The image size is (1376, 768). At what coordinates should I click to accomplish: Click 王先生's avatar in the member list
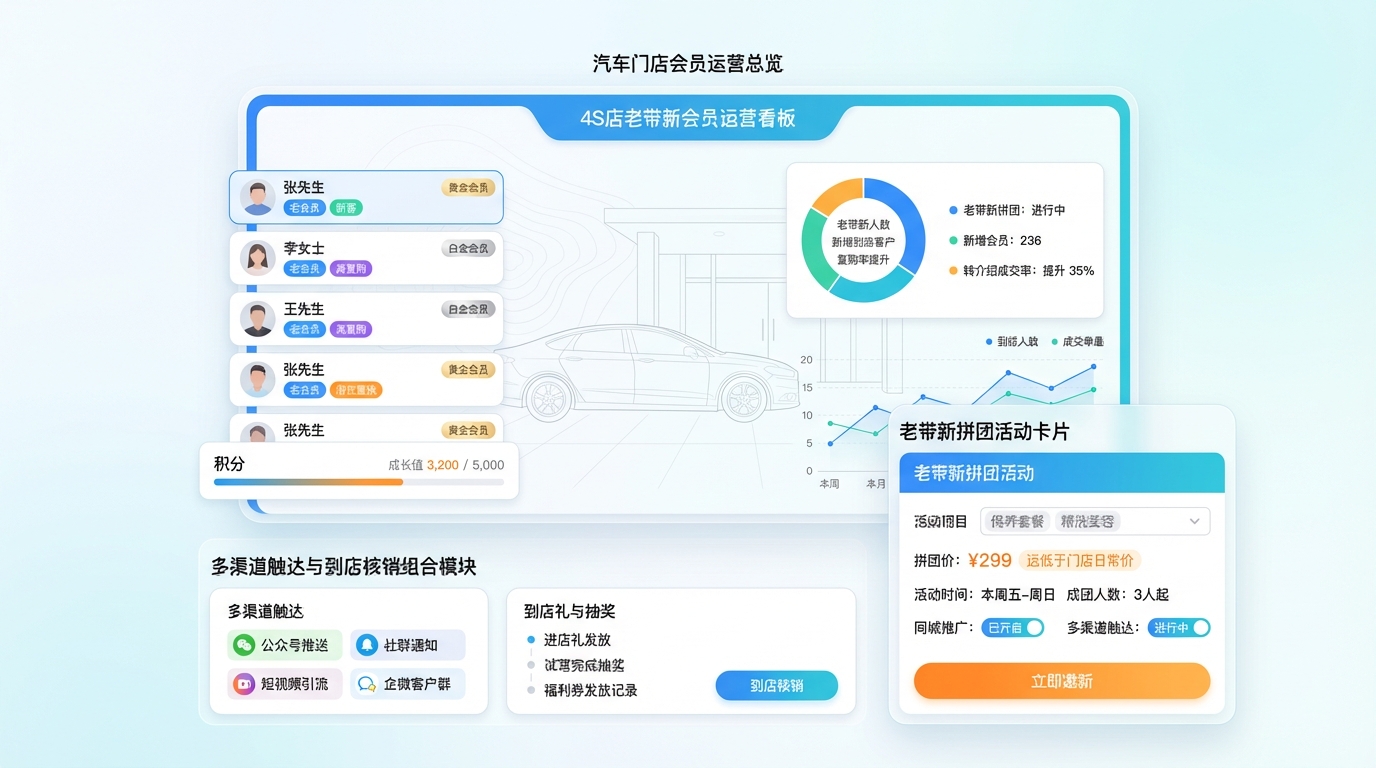pyautogui.click(x=258, y=319)
